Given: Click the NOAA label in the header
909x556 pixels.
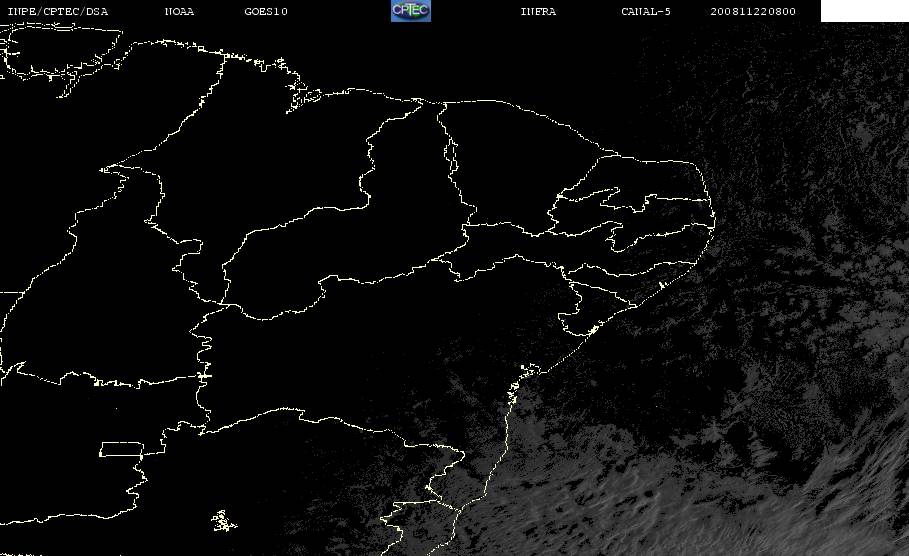Looking at the screenshot, I should 179,11.
